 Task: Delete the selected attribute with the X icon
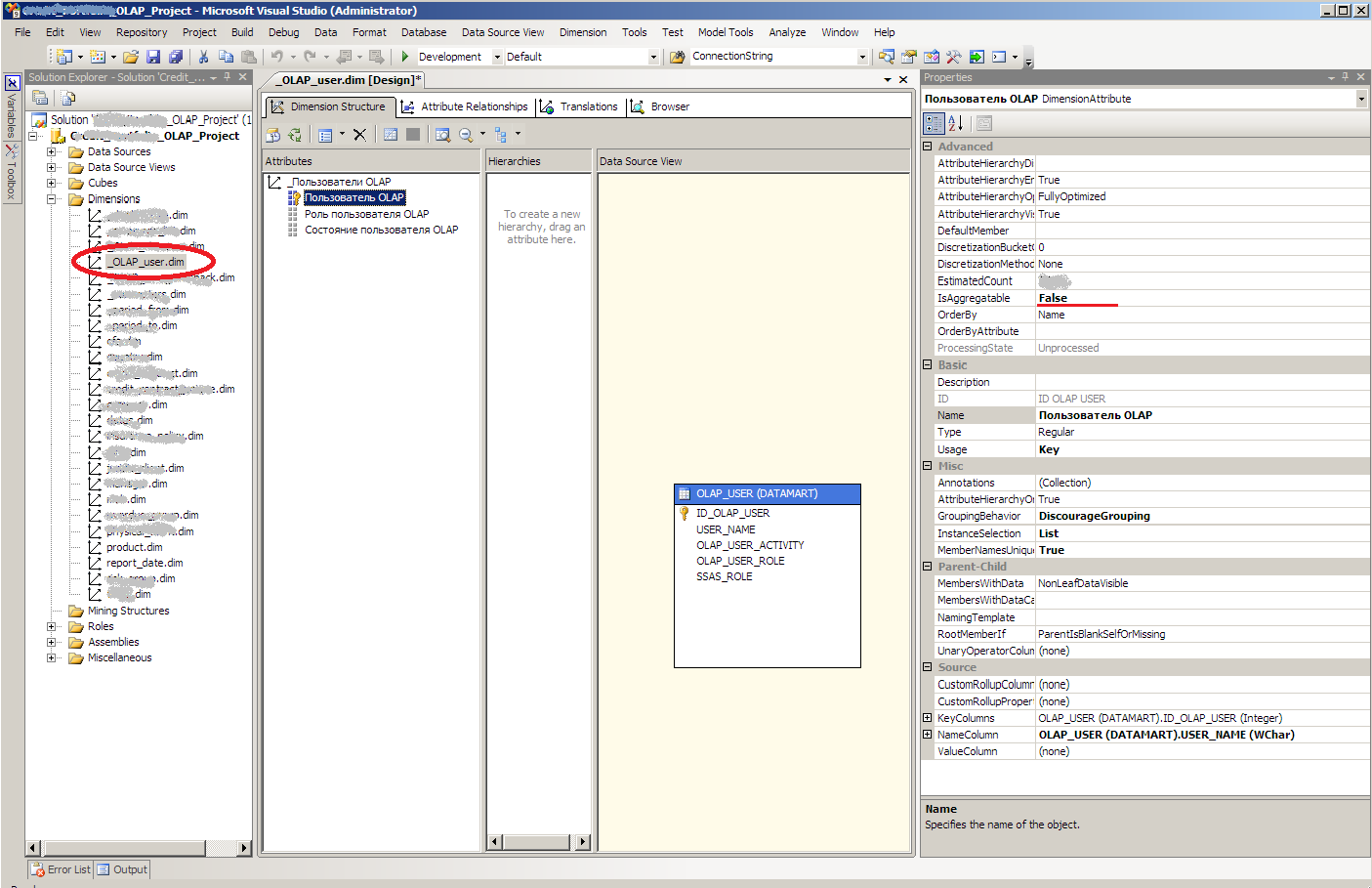point(359,135)
